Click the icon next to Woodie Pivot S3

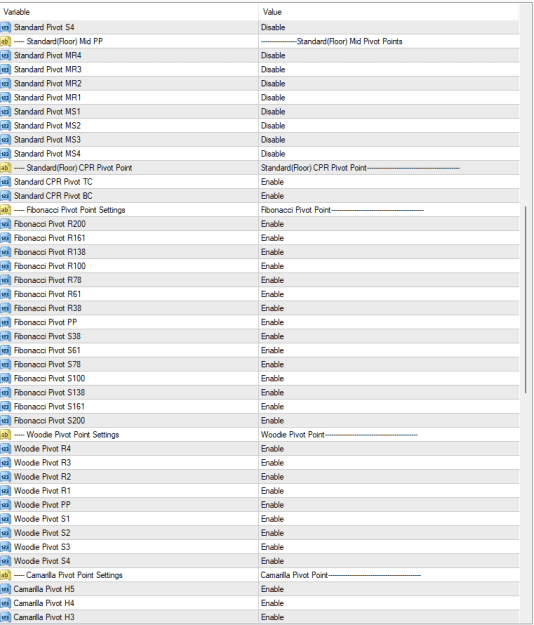[6, 547]
